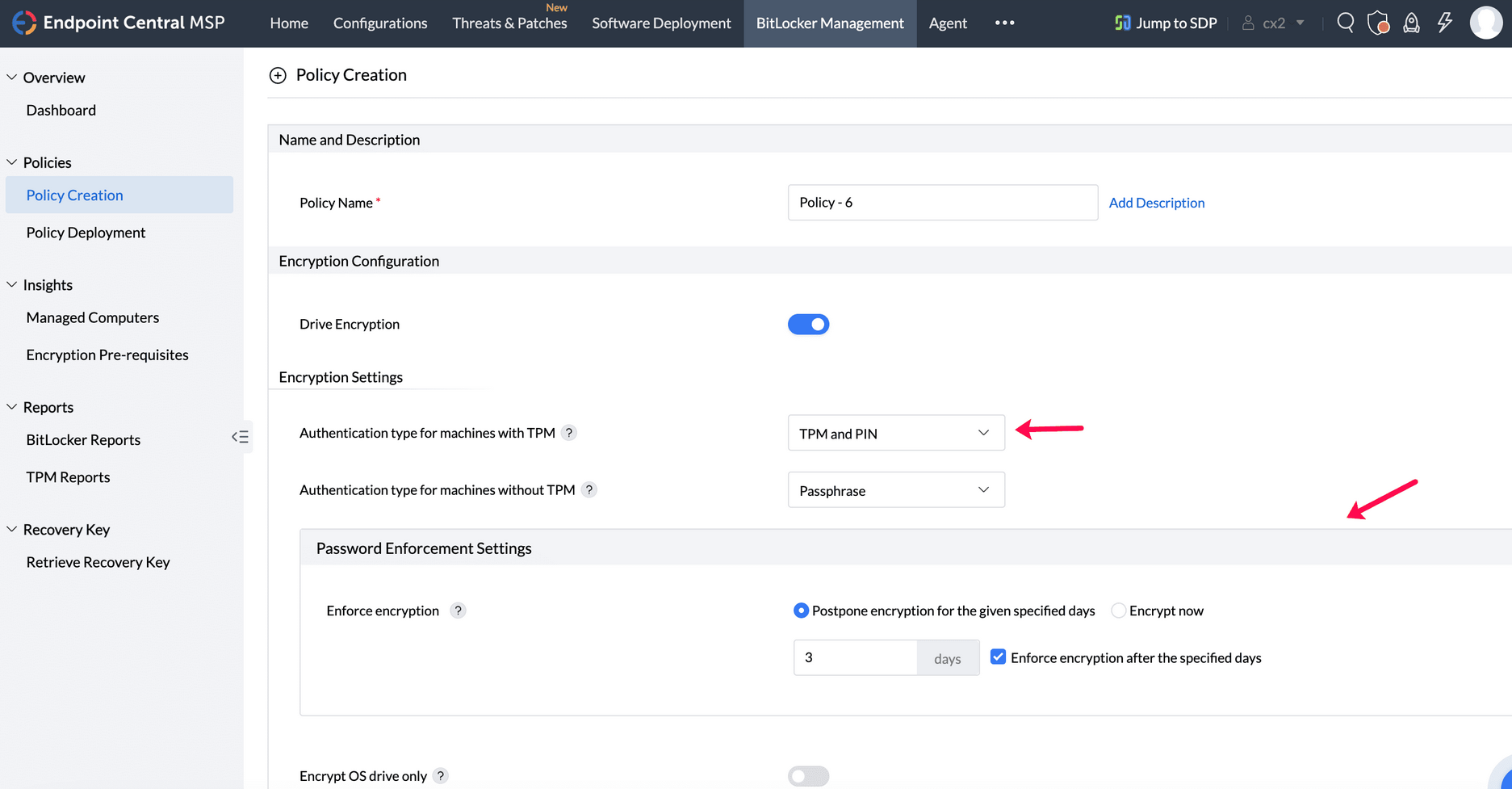
Task: Select the Encrypt now radio button
Action: [1118, 611]
